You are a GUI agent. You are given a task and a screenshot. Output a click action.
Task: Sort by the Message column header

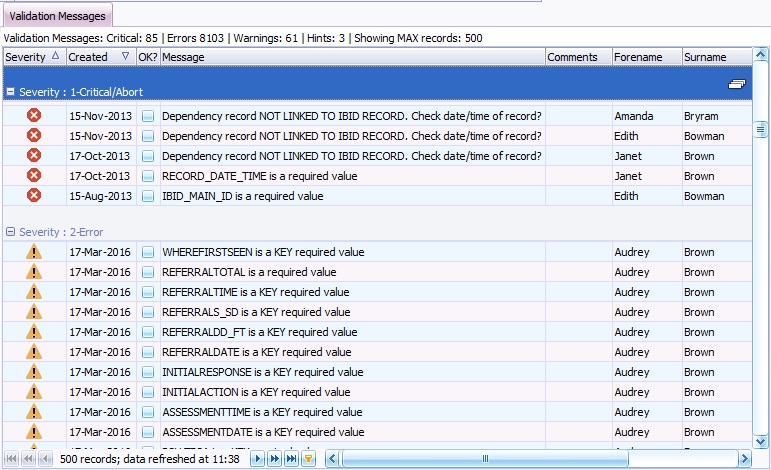[x=350, y=57]
